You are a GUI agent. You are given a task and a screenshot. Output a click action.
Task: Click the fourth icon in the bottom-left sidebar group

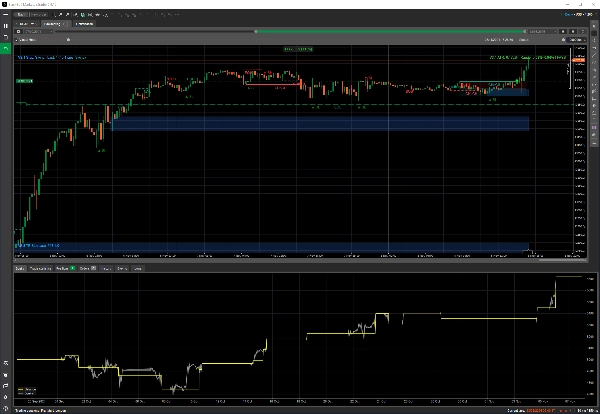(x=5, y=397)
